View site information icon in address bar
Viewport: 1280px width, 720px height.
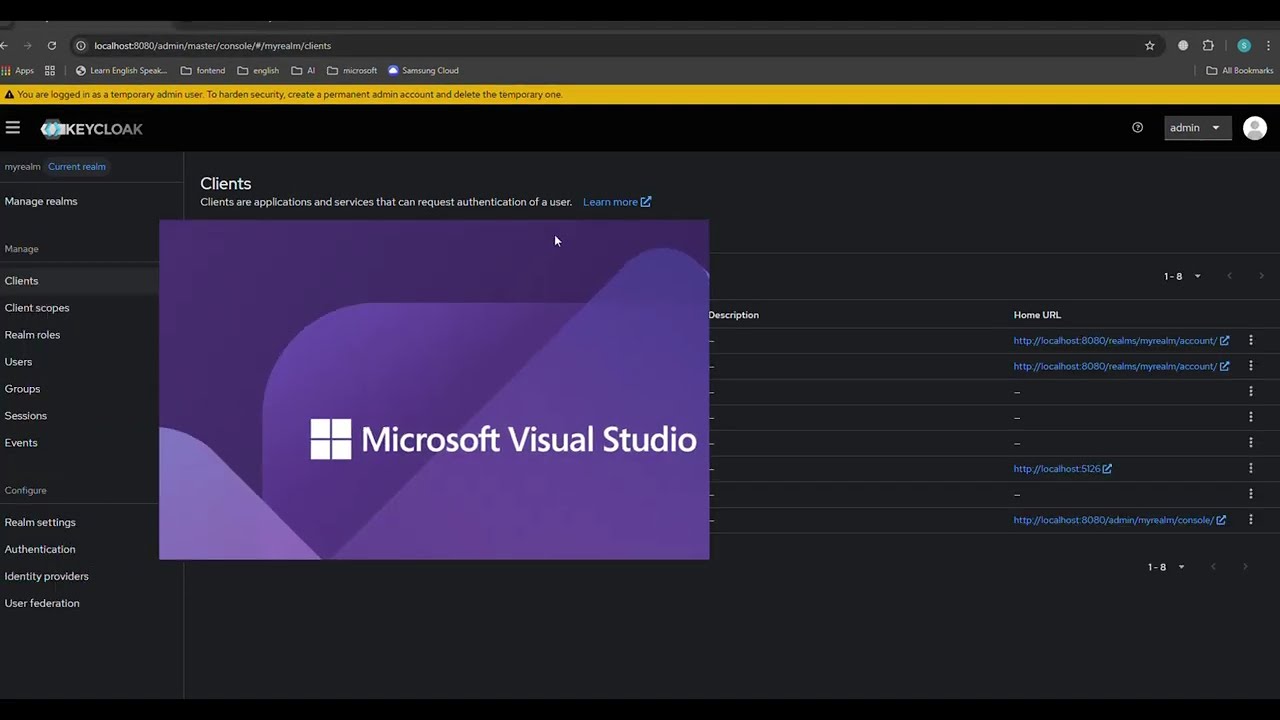[81, 45]
